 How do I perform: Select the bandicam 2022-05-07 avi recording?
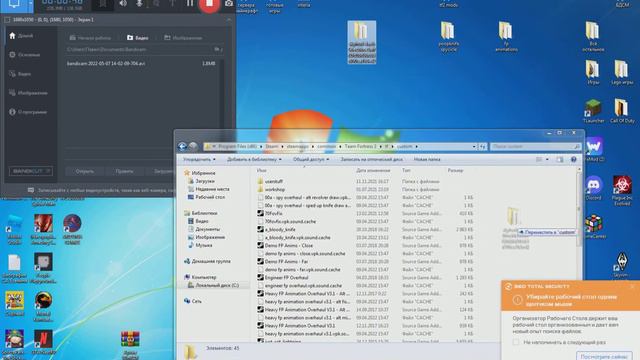click(141, 64)
